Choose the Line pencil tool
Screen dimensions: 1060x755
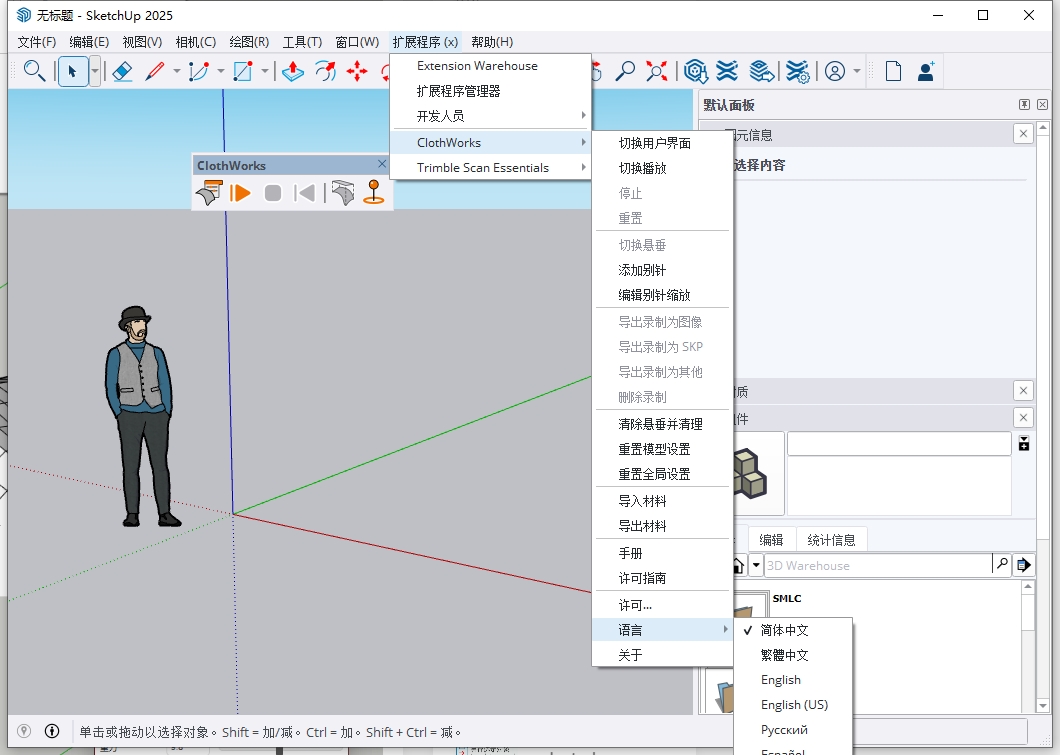click(x=155, y=71)
